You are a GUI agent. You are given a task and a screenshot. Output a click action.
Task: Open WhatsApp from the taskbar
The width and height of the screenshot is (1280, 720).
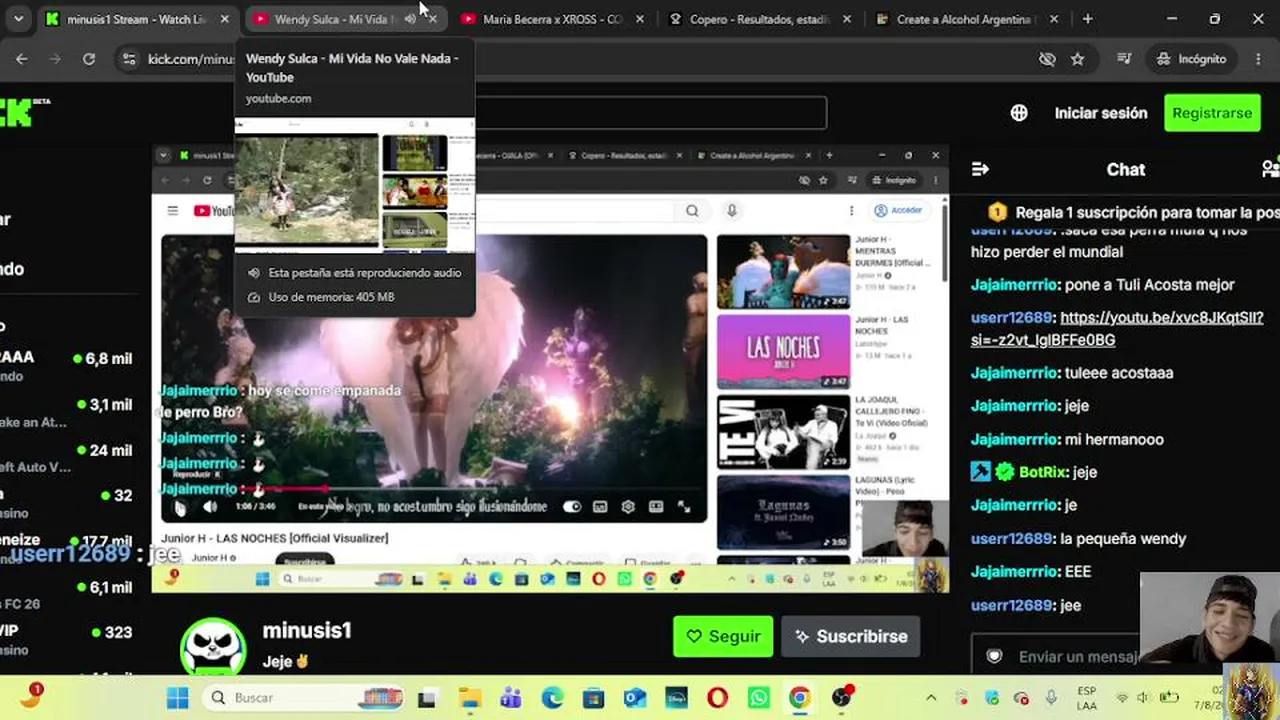(x=759, y=697)
